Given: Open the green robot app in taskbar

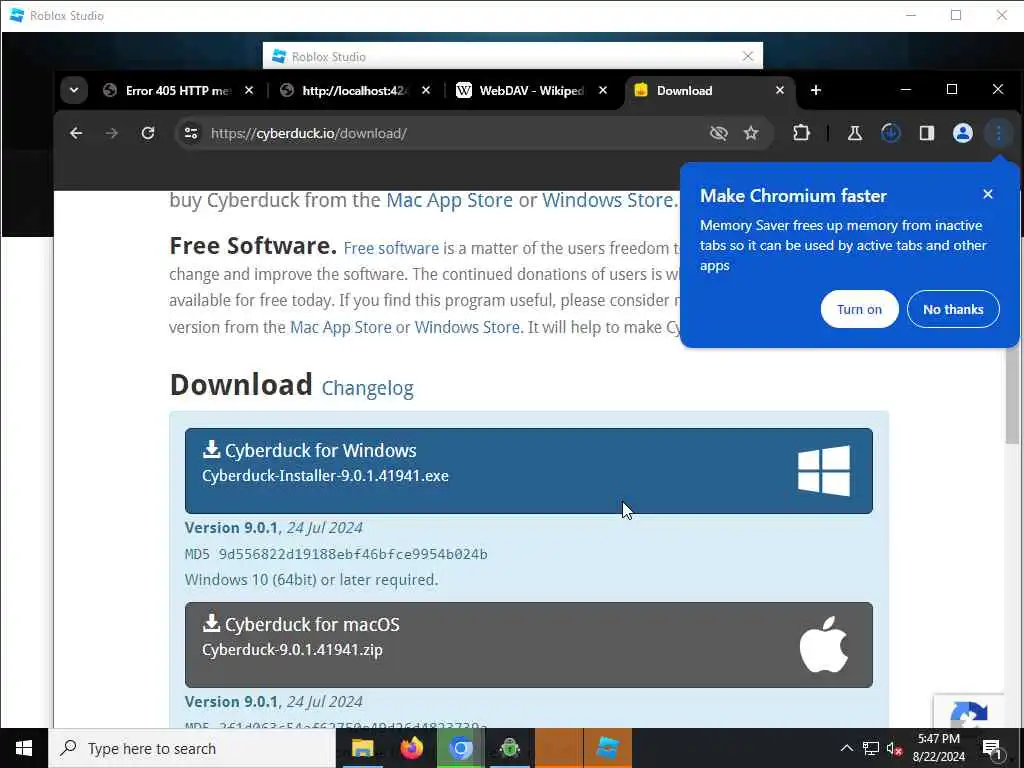Looking at the screenshot, I should pyautogui.click(x=509, y=748).
